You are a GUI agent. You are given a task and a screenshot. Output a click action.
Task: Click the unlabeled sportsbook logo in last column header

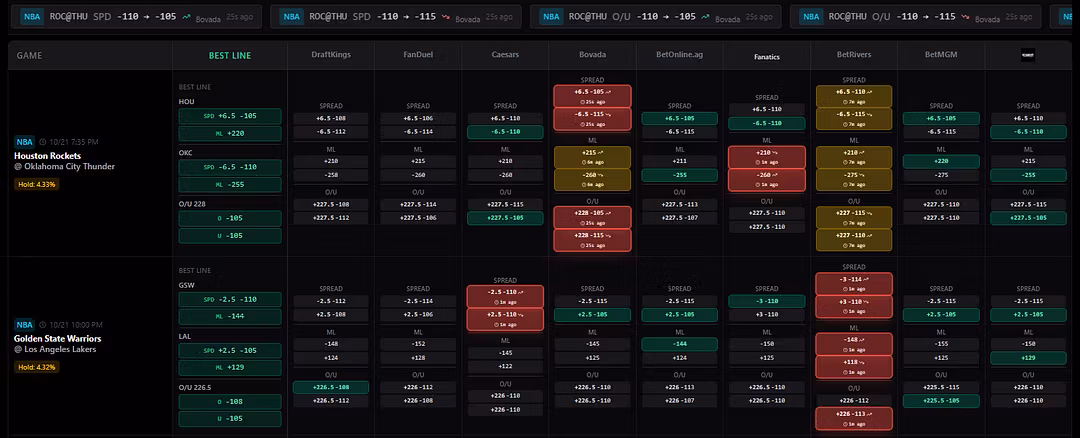point(1027,56)
